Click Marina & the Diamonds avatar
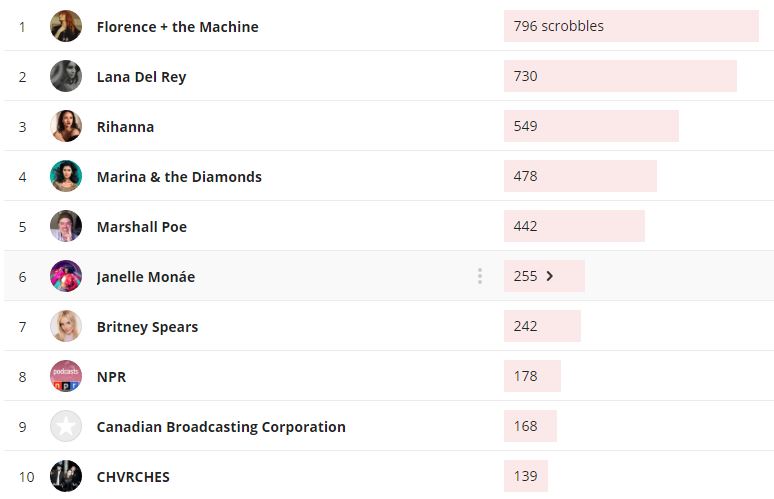Screen dimensions: 774x499 click(x=66, y=176)
